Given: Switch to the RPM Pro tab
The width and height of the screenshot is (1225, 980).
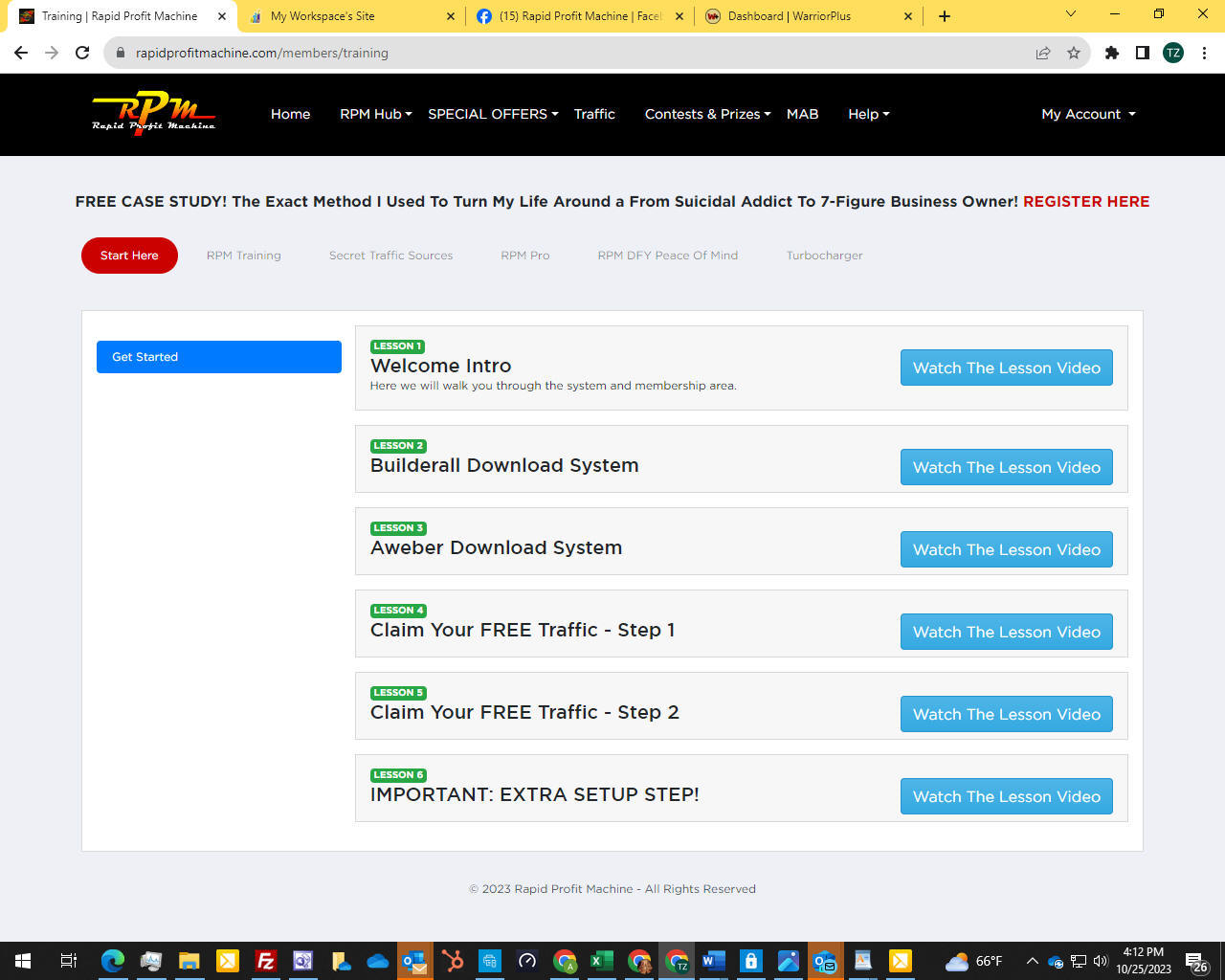Looking at the screenshot, I should (x=525, y=256).
